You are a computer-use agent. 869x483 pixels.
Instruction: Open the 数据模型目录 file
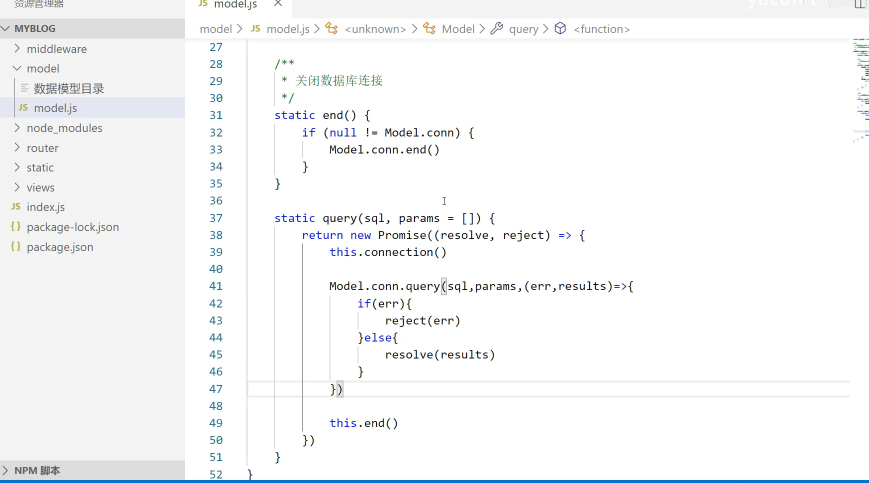[x=69, y=89]
